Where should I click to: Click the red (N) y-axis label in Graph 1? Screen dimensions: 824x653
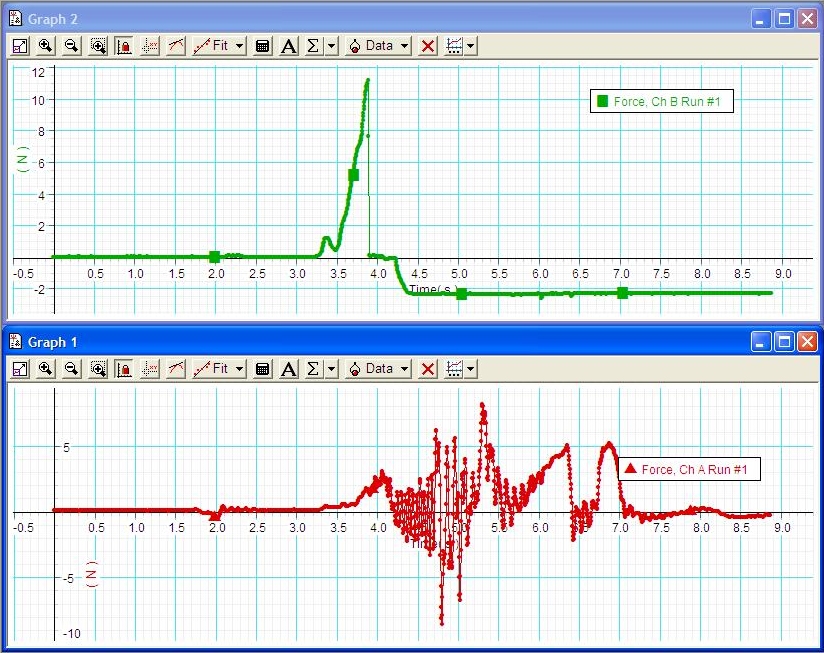tap(91, 574)
